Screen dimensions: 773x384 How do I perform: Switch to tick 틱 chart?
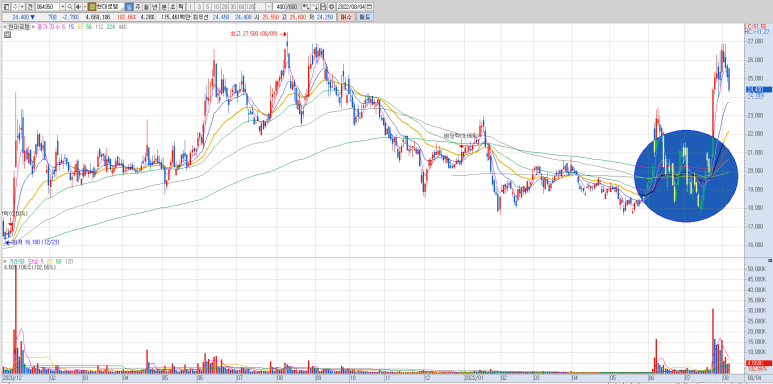[180, 7]
